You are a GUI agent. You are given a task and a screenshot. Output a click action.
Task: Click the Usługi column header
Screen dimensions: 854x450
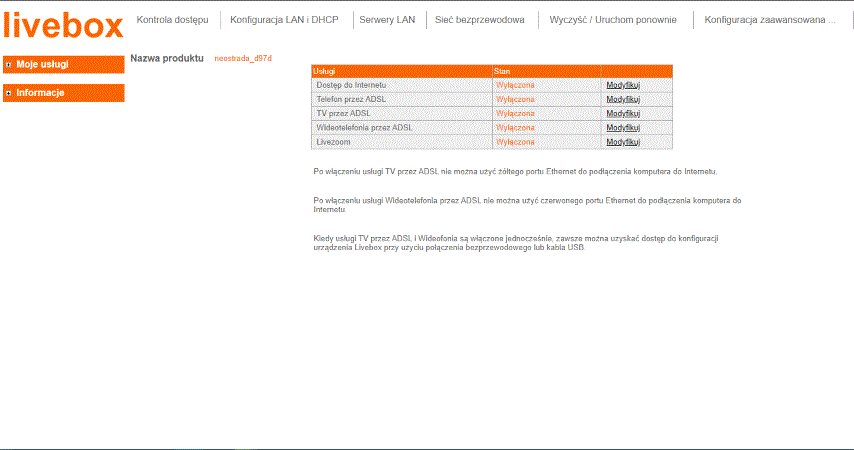(402, 71)
